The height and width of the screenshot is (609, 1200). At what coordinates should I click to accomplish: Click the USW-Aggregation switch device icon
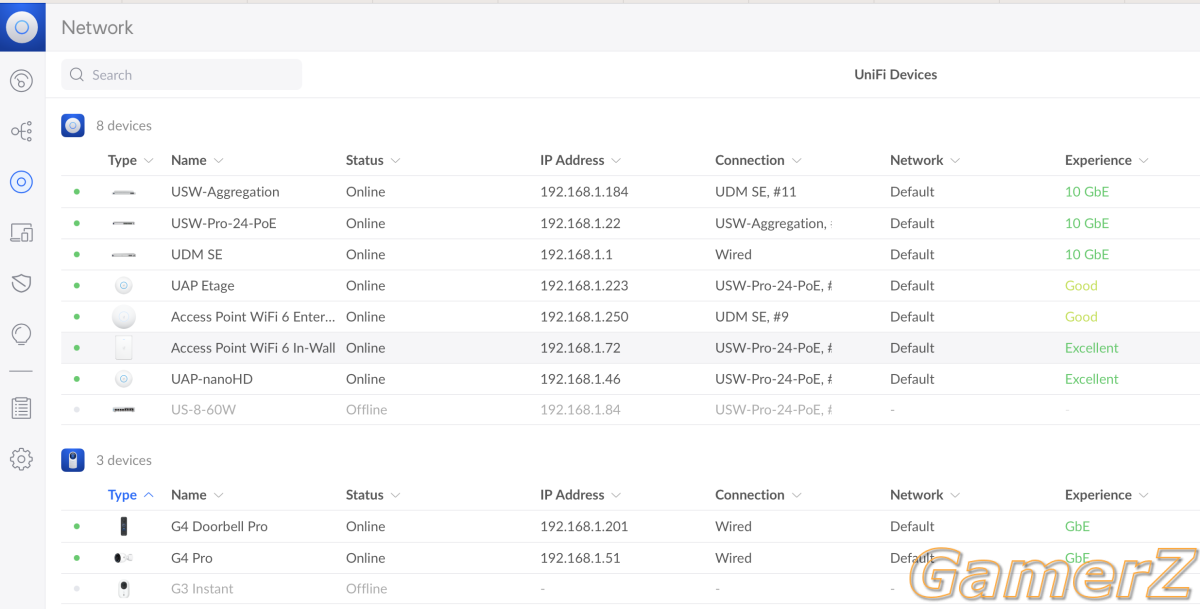pos(124,192)
